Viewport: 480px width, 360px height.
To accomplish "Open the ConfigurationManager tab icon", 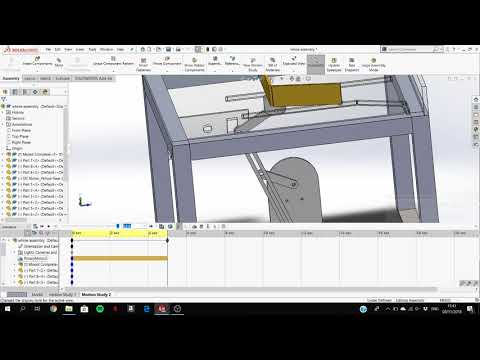I will 25,92.
